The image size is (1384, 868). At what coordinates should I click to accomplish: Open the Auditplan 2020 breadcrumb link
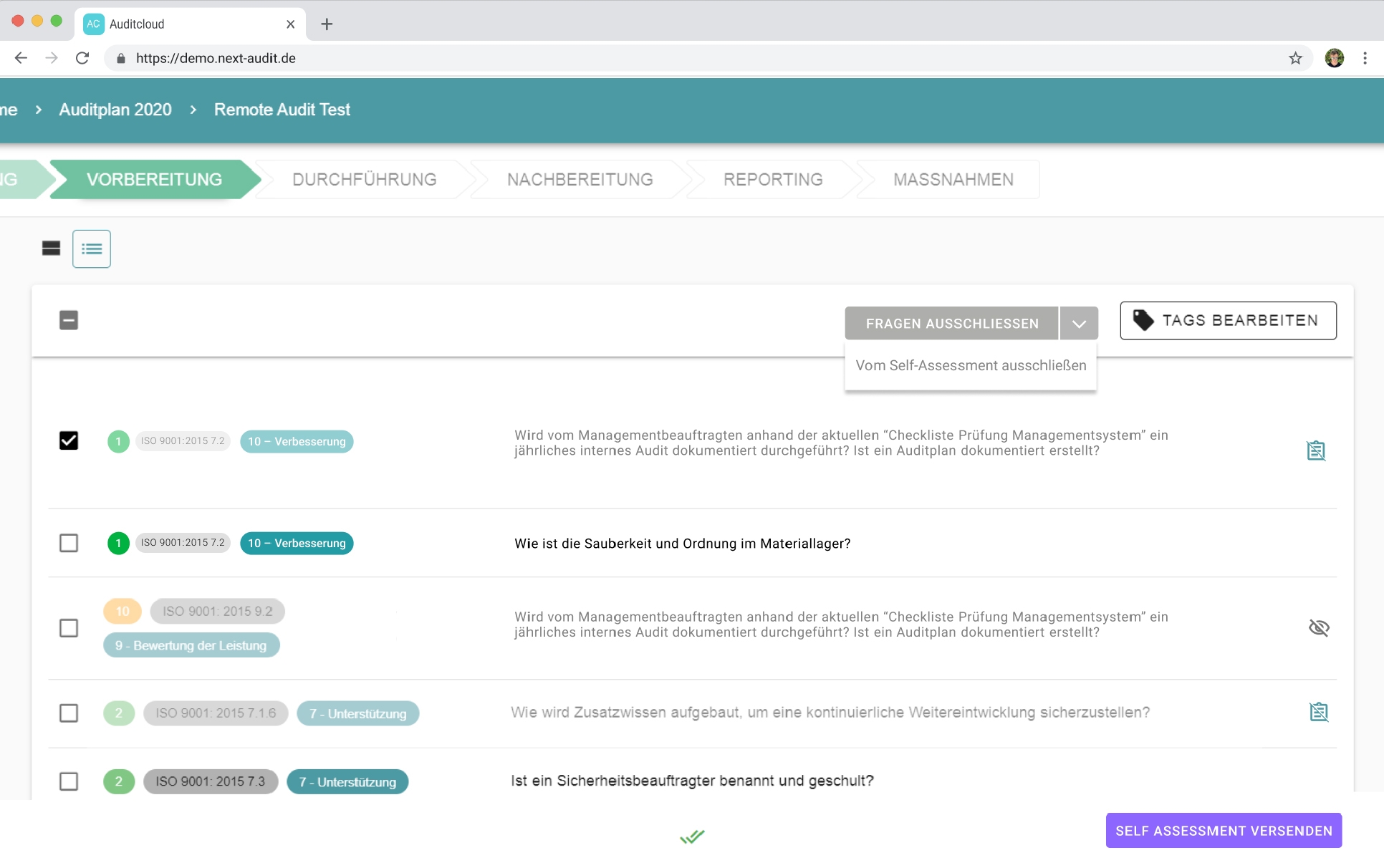pyautogui.click(x=115, y=110)
